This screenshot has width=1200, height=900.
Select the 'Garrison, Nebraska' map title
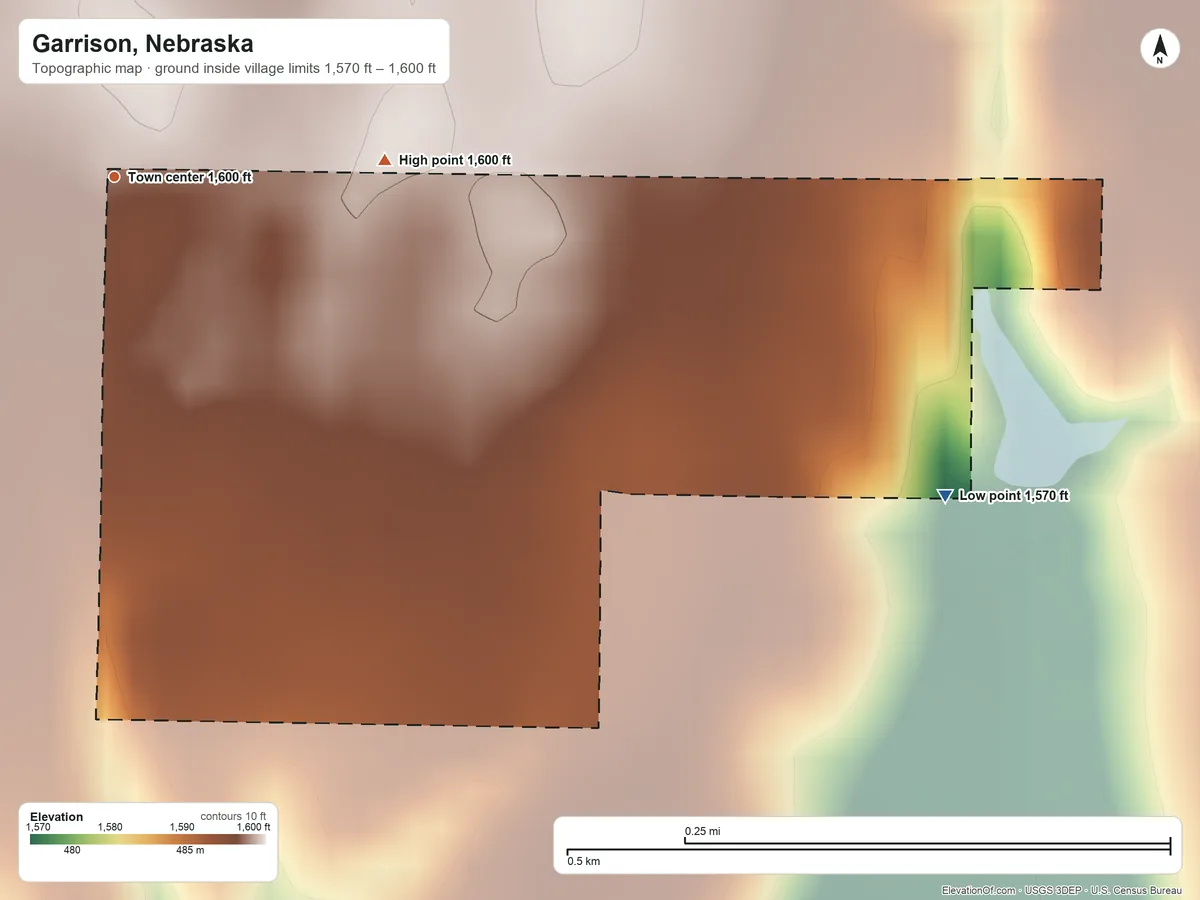143,44
